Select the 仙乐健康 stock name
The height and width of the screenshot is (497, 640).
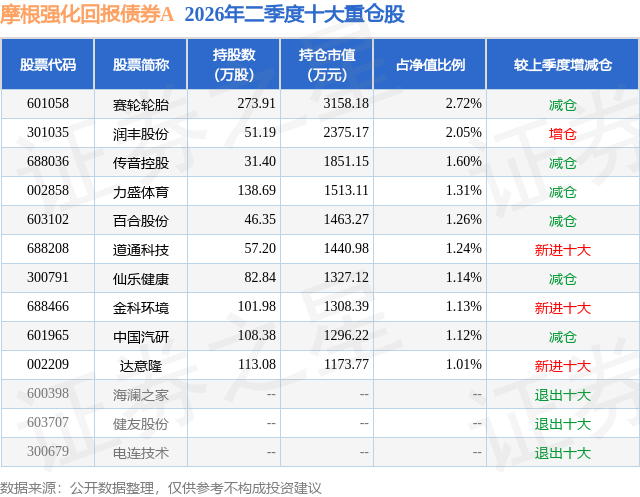(x=141, y=279)
